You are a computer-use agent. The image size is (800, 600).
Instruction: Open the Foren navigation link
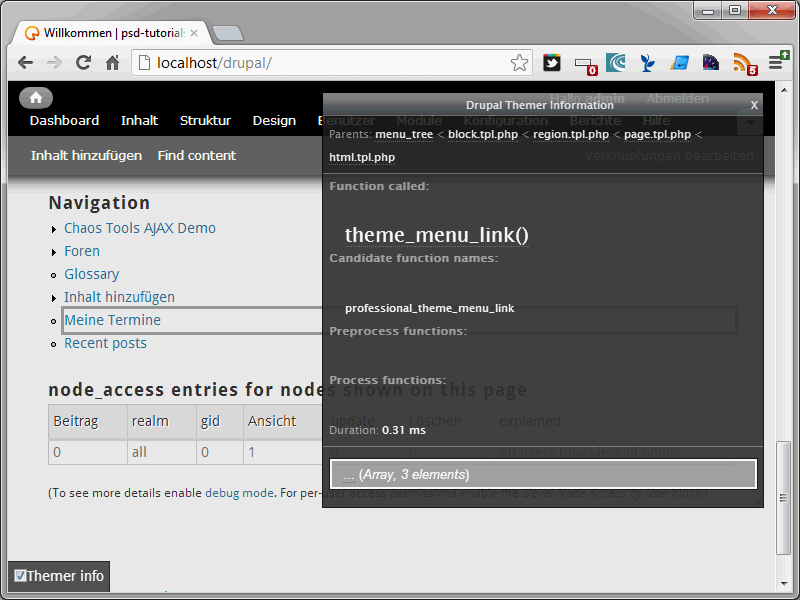click(82, 251)
